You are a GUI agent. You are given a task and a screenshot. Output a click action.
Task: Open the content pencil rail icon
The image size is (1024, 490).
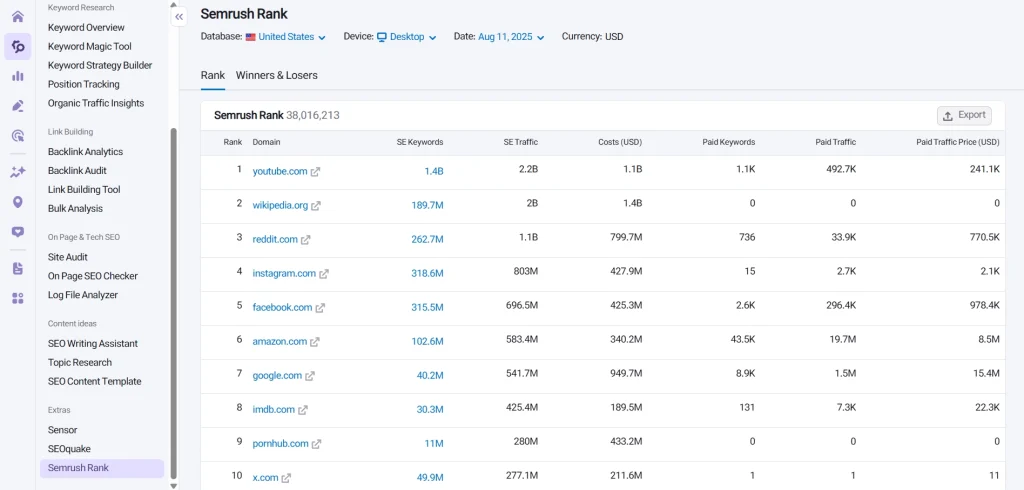[18, 106]
